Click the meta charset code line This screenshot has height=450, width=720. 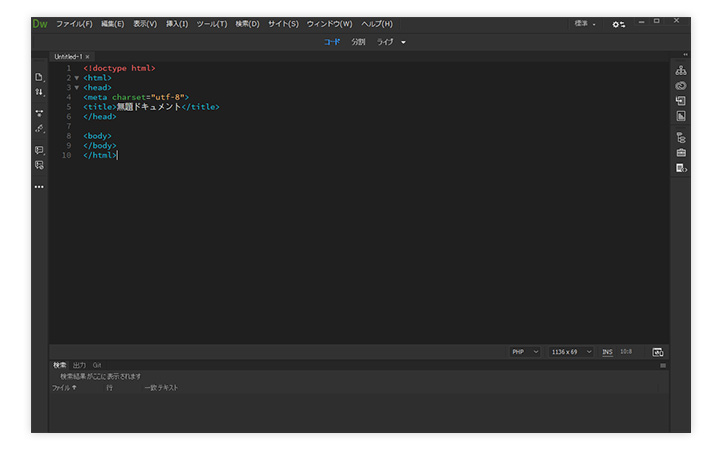(136, 97)
